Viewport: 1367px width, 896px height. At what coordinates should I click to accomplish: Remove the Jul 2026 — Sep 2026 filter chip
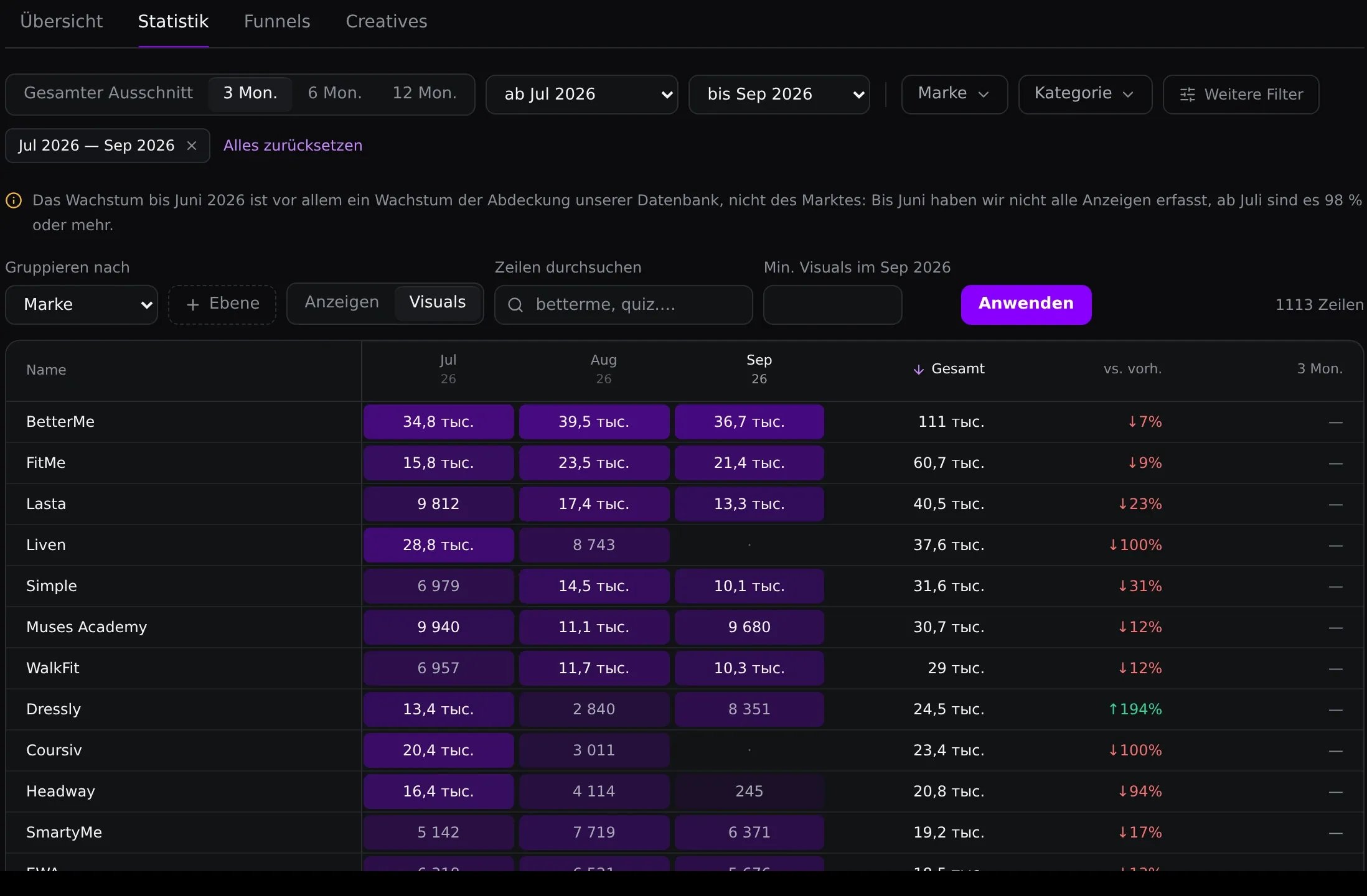(x=192, y=146)
